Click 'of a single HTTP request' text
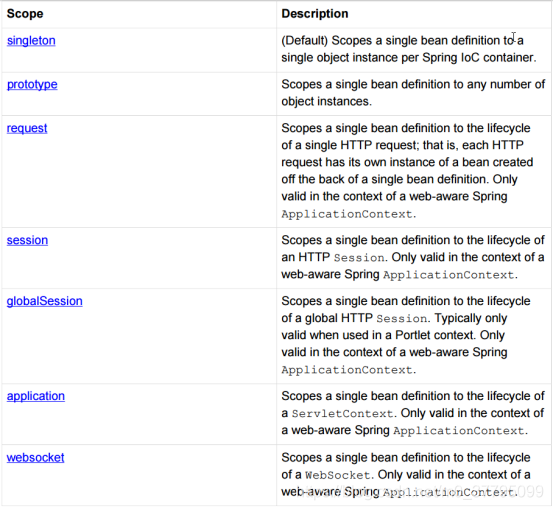Screen dimensions: 553x510 pyautogui.click(x=350, y=145)
